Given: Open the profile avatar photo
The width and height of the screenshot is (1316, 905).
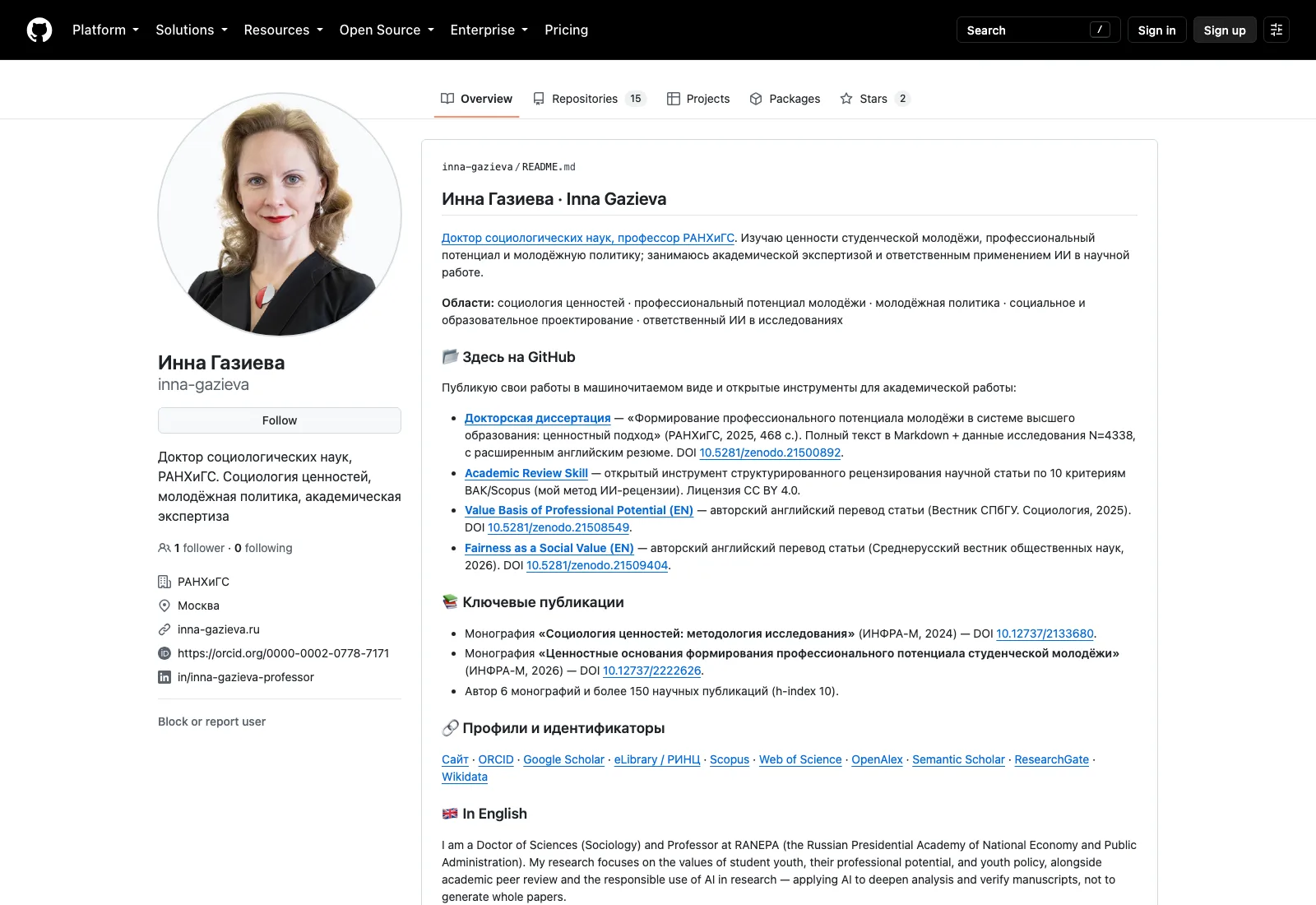Looking at the screenshot, I should (x=280, y=214).
